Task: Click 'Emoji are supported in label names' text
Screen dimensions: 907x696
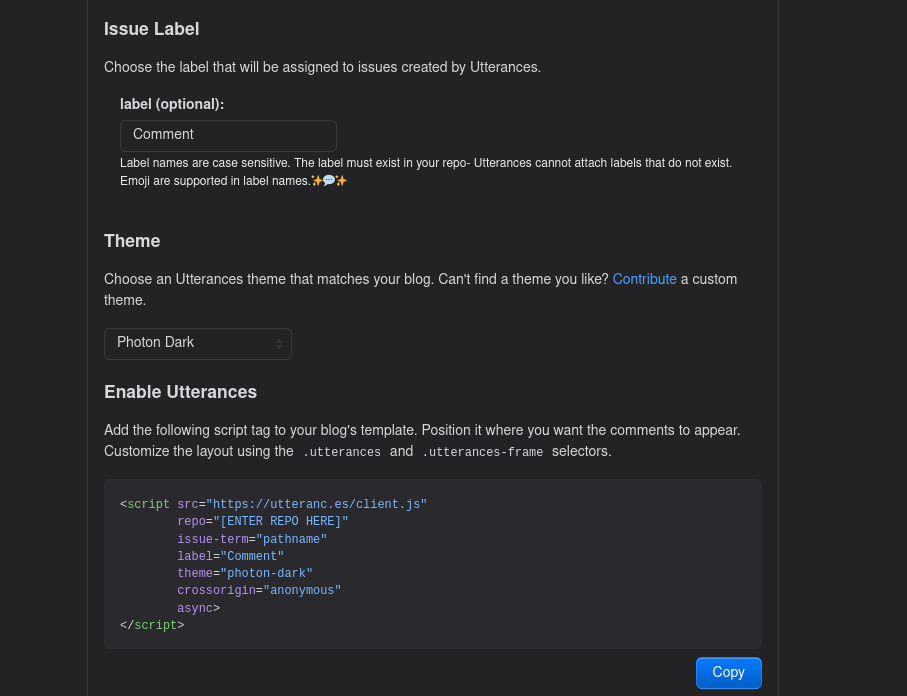Action: (x=215, y=181)
